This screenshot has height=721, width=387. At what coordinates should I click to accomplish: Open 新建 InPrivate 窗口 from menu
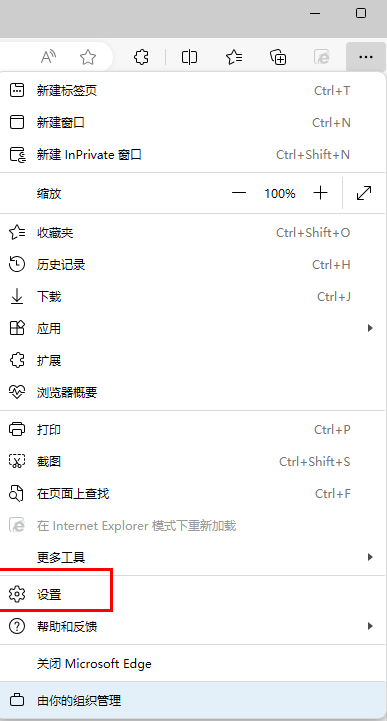click(193, 154)
